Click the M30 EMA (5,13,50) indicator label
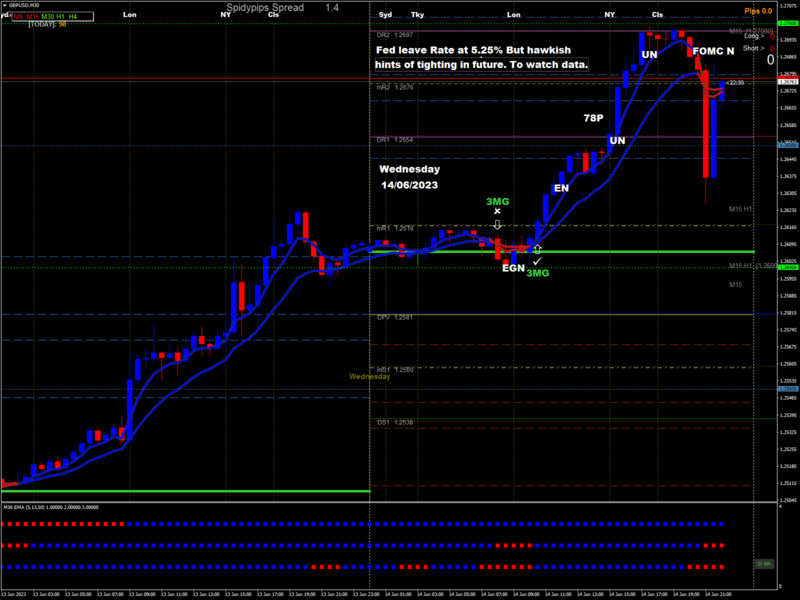Viewport: 800px width, 600px height. tap(51, 507)
